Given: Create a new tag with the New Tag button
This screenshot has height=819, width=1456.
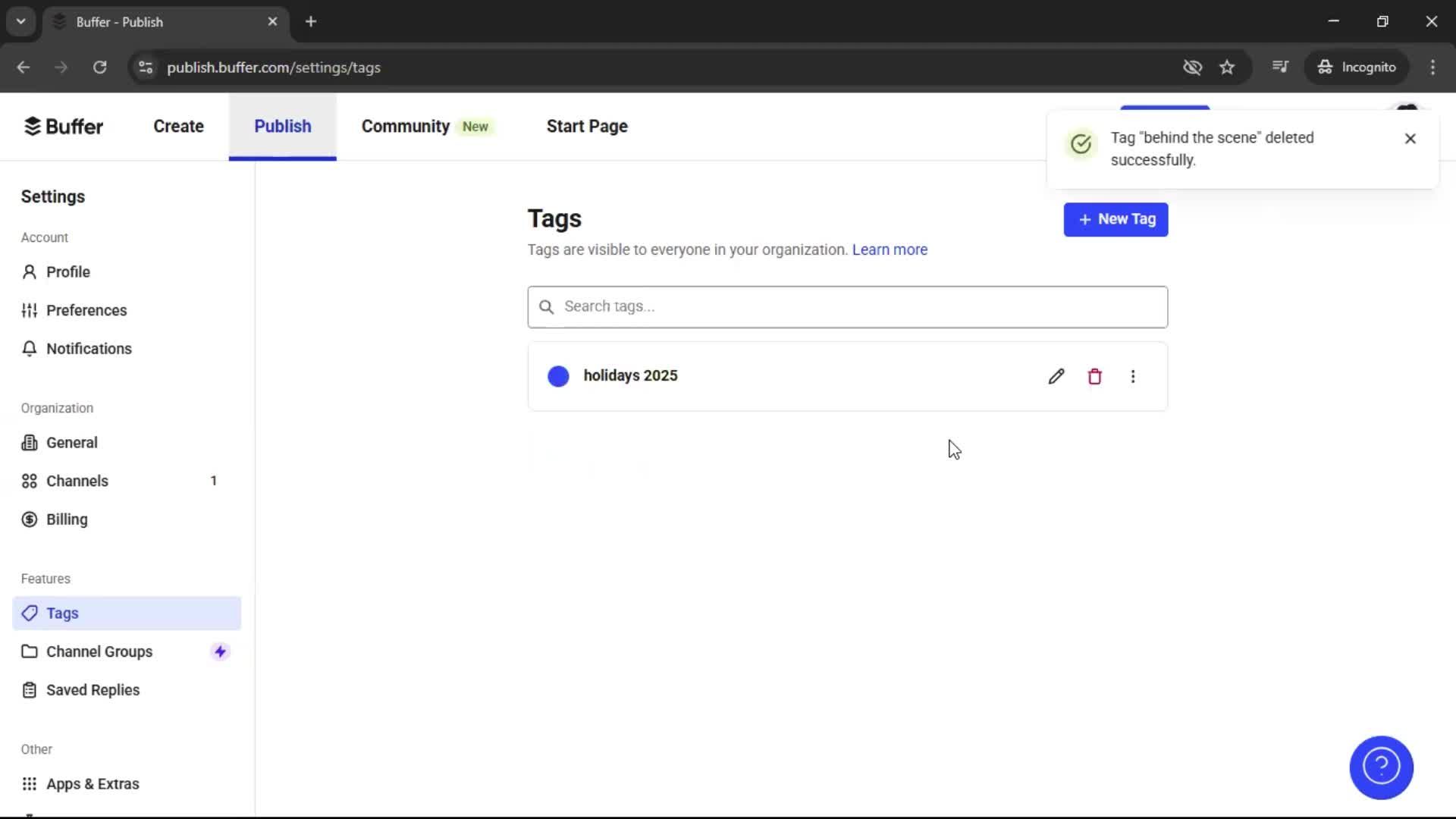Looking at the screenshot, I should pyautogui.click(x=1116, y=219).
